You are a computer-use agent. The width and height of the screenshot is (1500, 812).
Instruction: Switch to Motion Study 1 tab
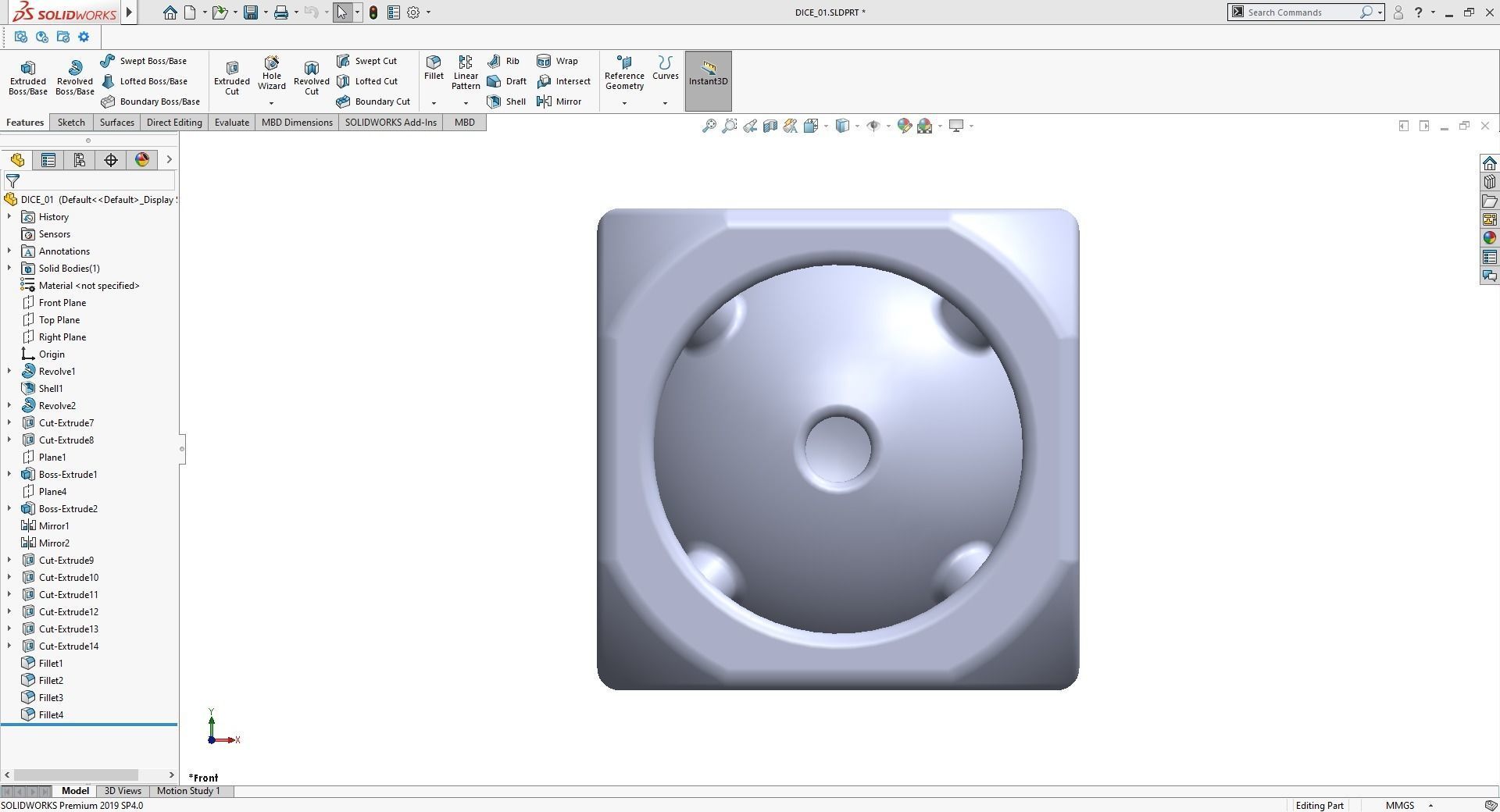(188, 791)
